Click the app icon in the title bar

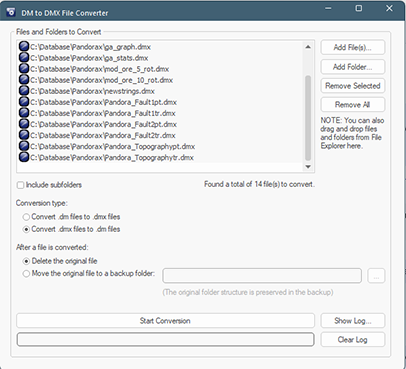point(11,12)
